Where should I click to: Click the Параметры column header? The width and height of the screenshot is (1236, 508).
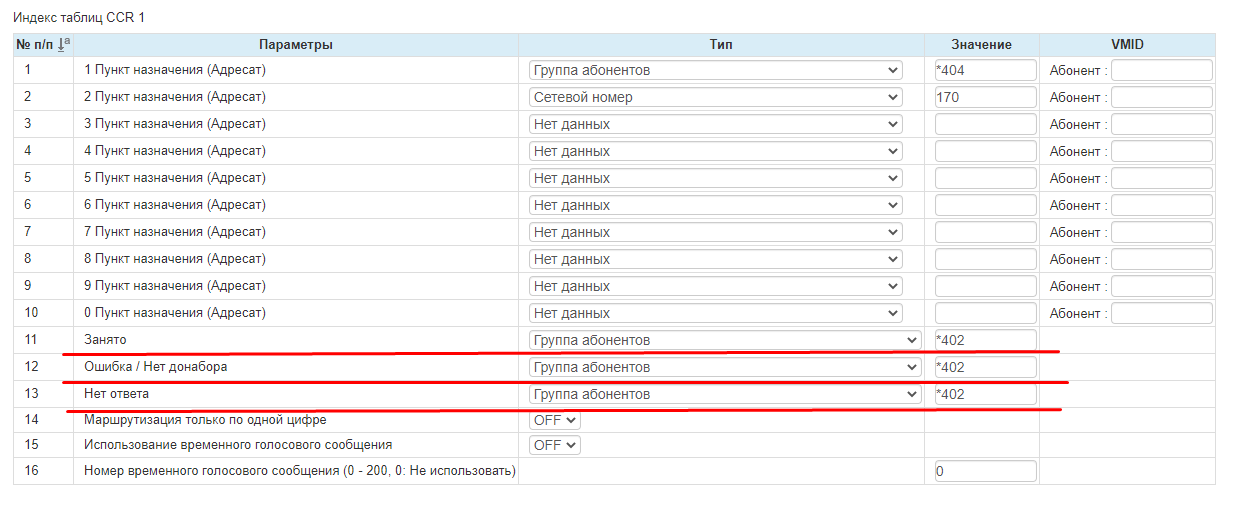(x=295, y=44)
